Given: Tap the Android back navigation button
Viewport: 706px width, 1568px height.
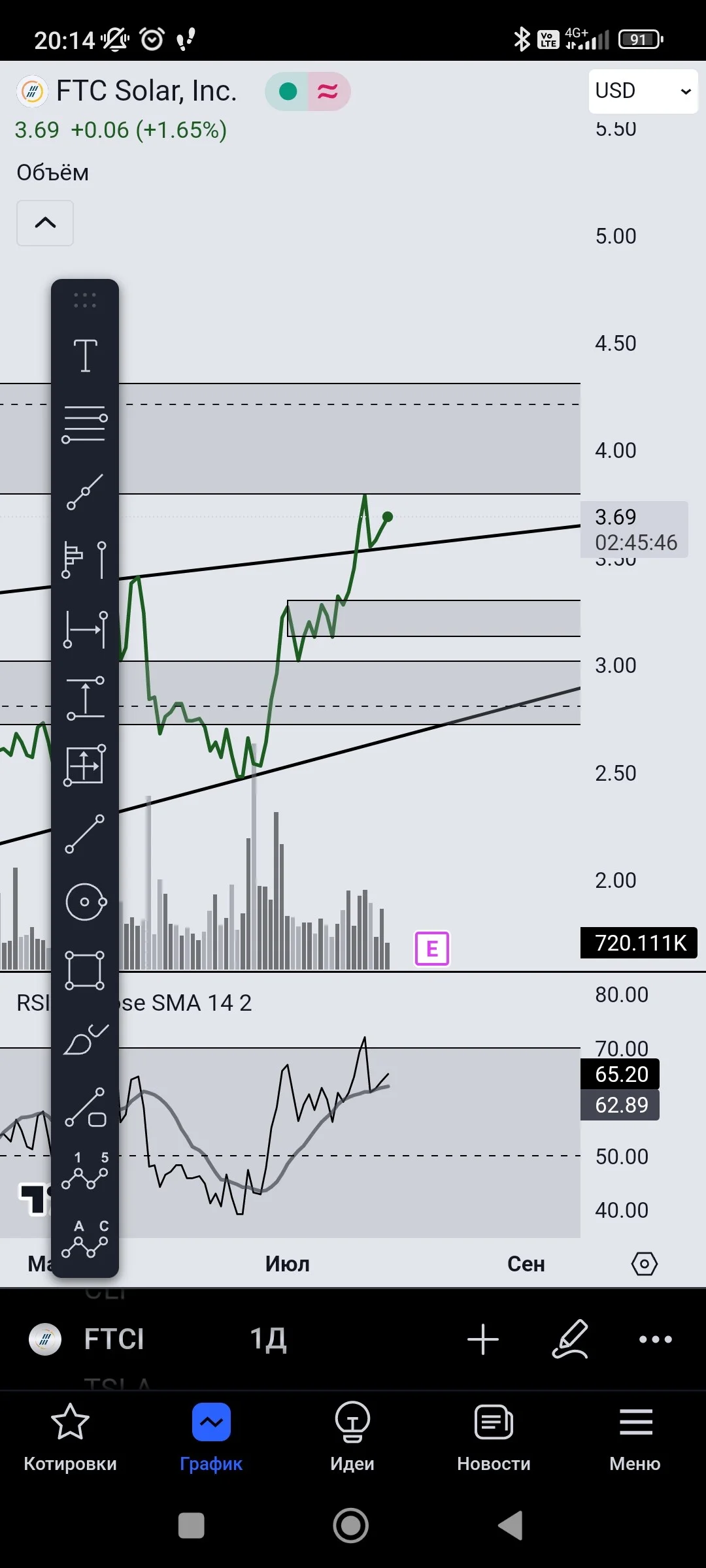Looking at the screenshot, I should point(511,1526).
